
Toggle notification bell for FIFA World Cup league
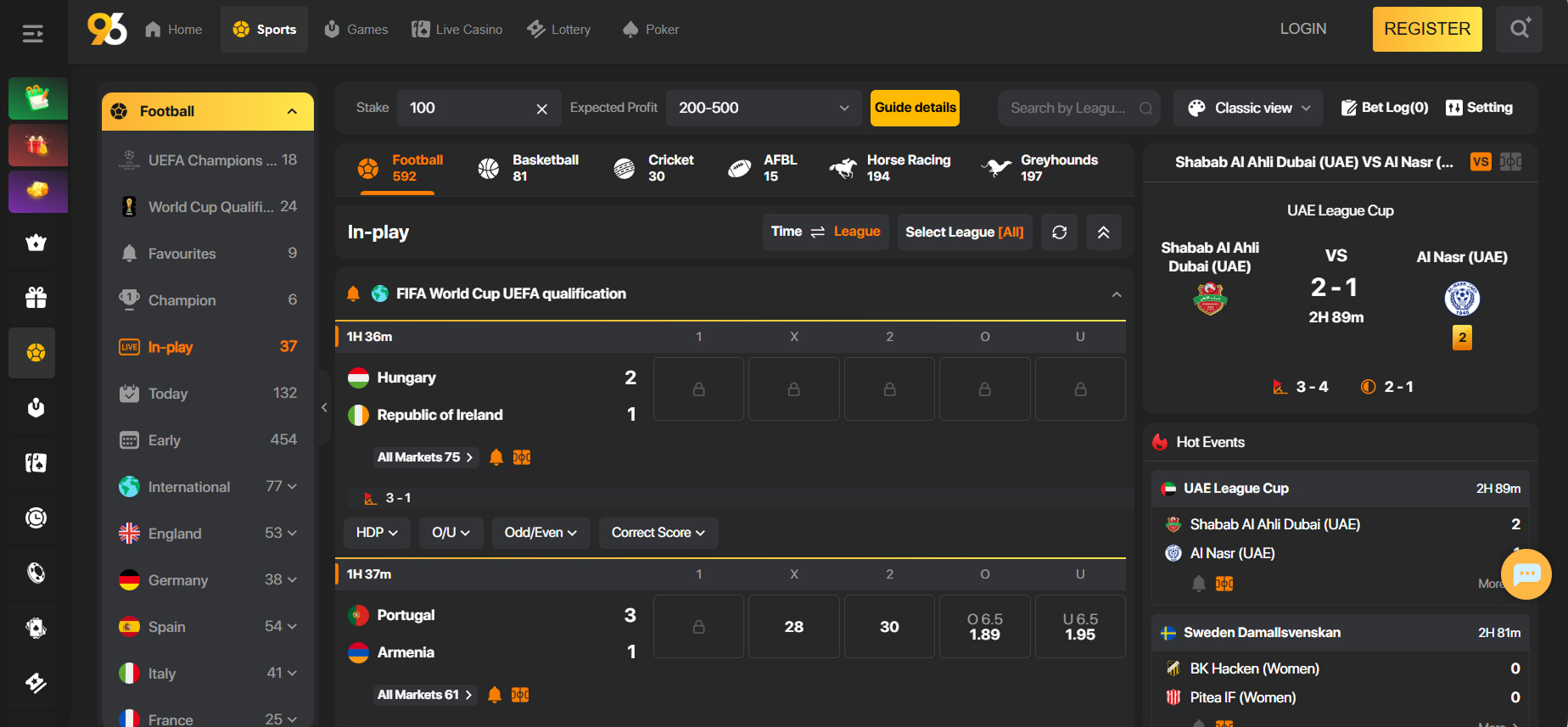(x=354, y=294)
